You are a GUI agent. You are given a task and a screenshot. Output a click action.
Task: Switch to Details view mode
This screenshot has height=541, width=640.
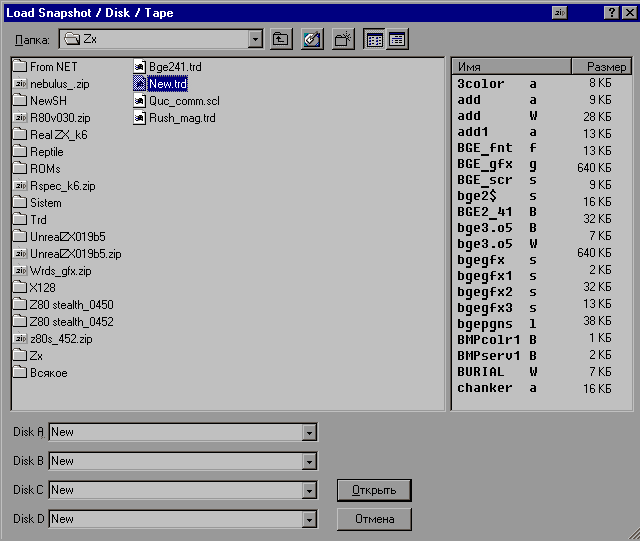coord(397,39)
